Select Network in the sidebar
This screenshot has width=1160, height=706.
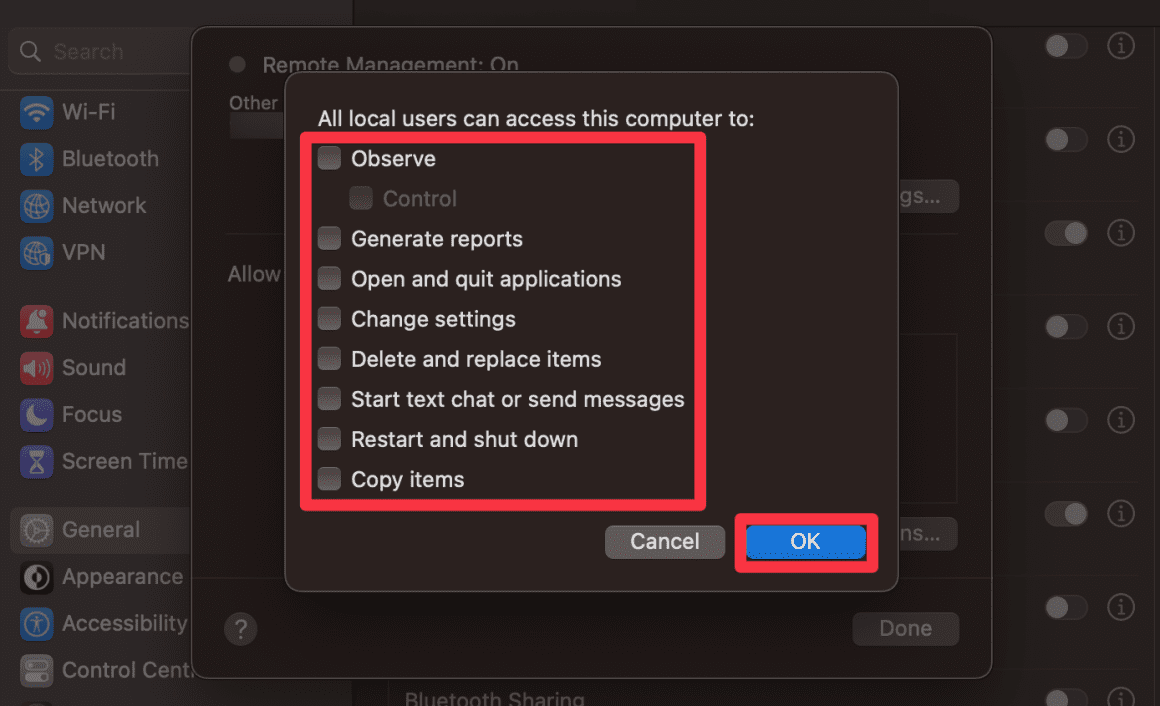pos(105,205)
